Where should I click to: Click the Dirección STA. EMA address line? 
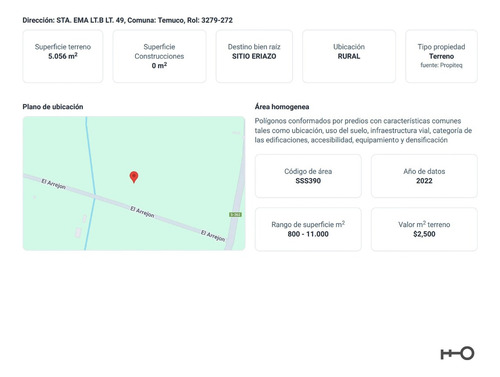(x=127, y=20)
